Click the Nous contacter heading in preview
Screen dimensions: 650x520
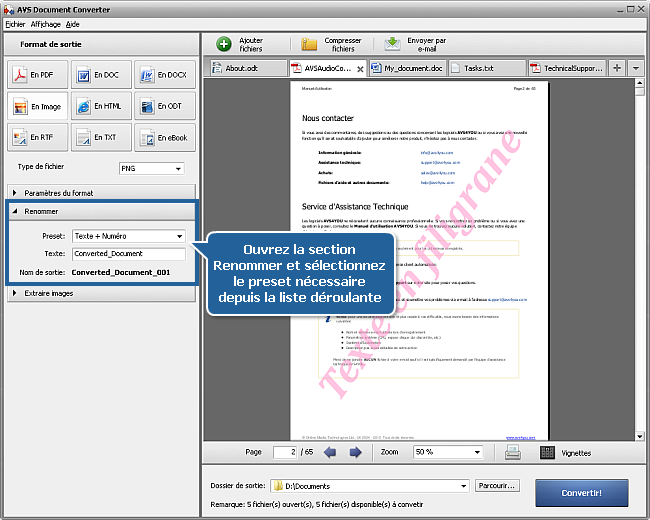(327, 118)
